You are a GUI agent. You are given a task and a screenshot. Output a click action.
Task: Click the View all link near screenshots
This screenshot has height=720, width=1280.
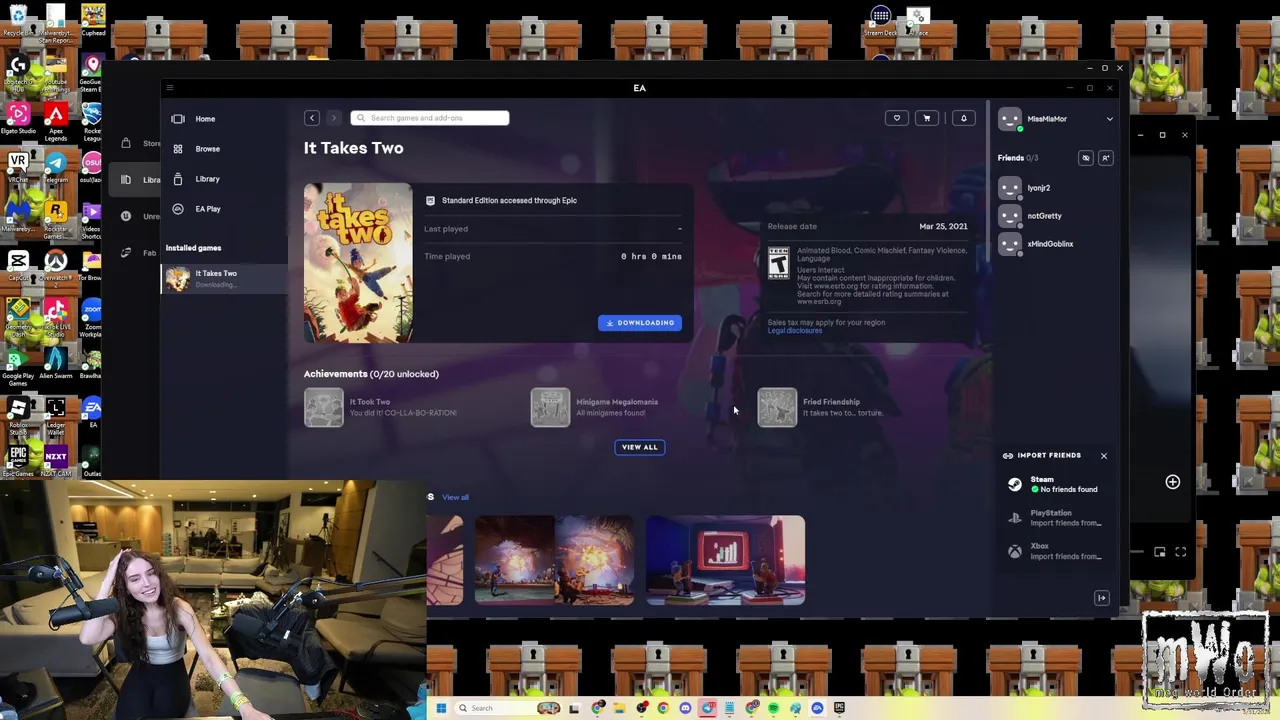point(455,497)
